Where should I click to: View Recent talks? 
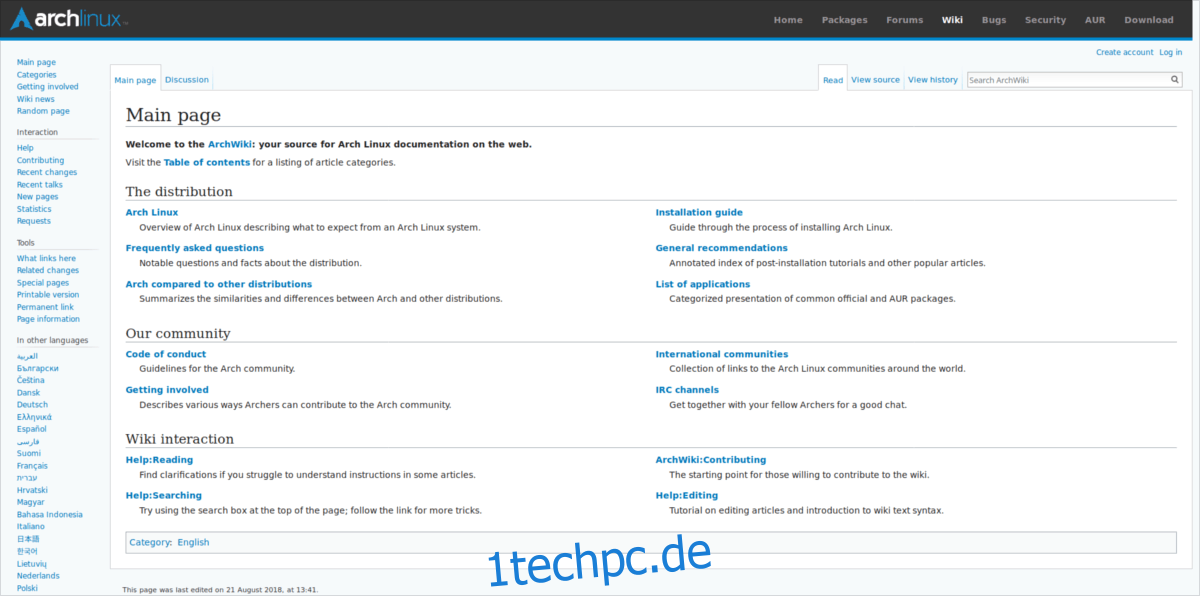click(x=40, y=185)
